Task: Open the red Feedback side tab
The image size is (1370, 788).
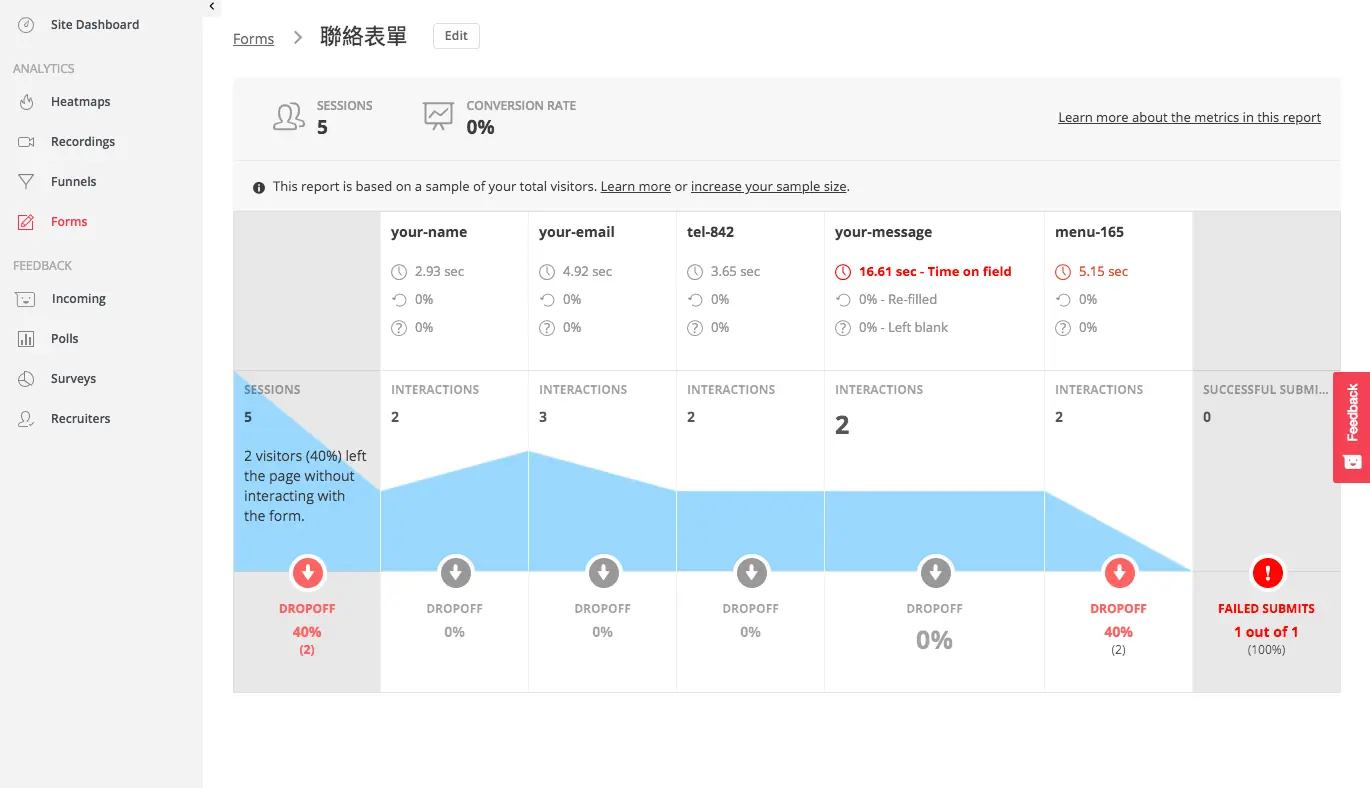Action: pyautogui.click(x=1352, y=428)
